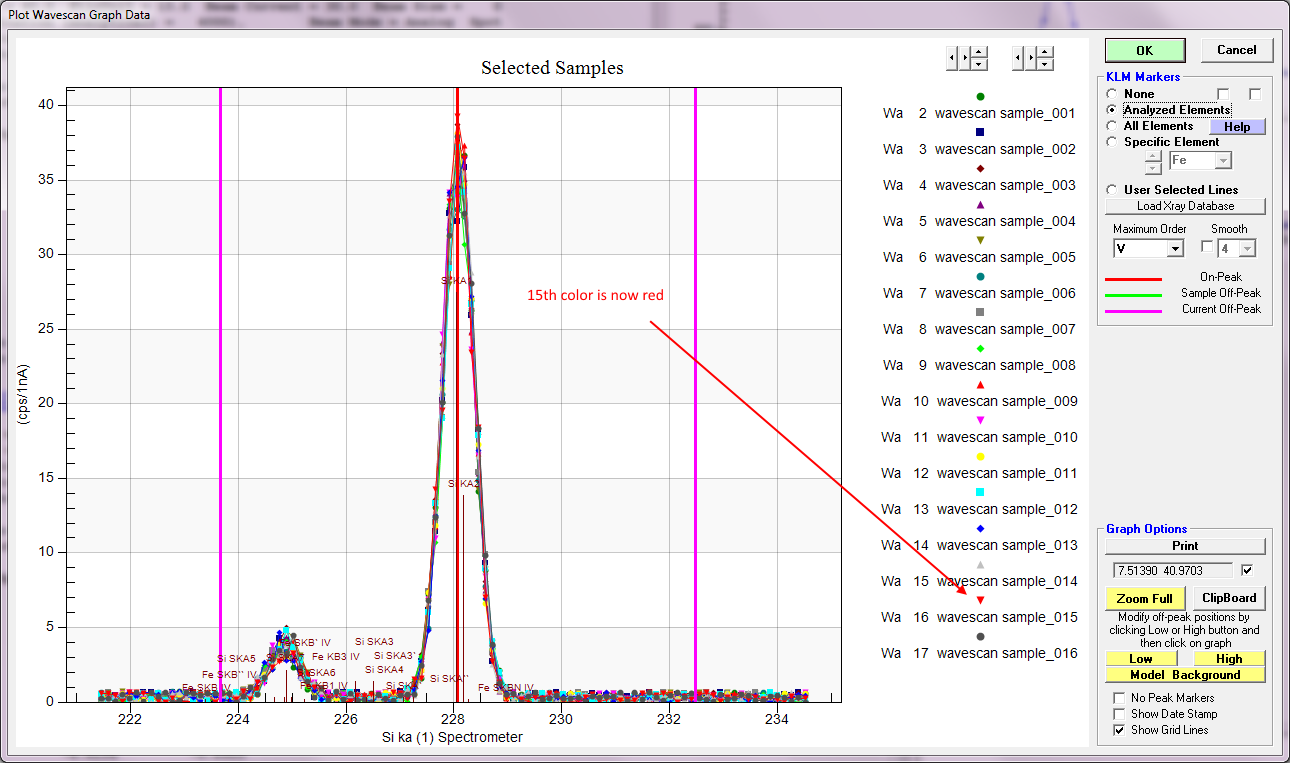Click the navy square marker above sample_002

coord(980,132)
